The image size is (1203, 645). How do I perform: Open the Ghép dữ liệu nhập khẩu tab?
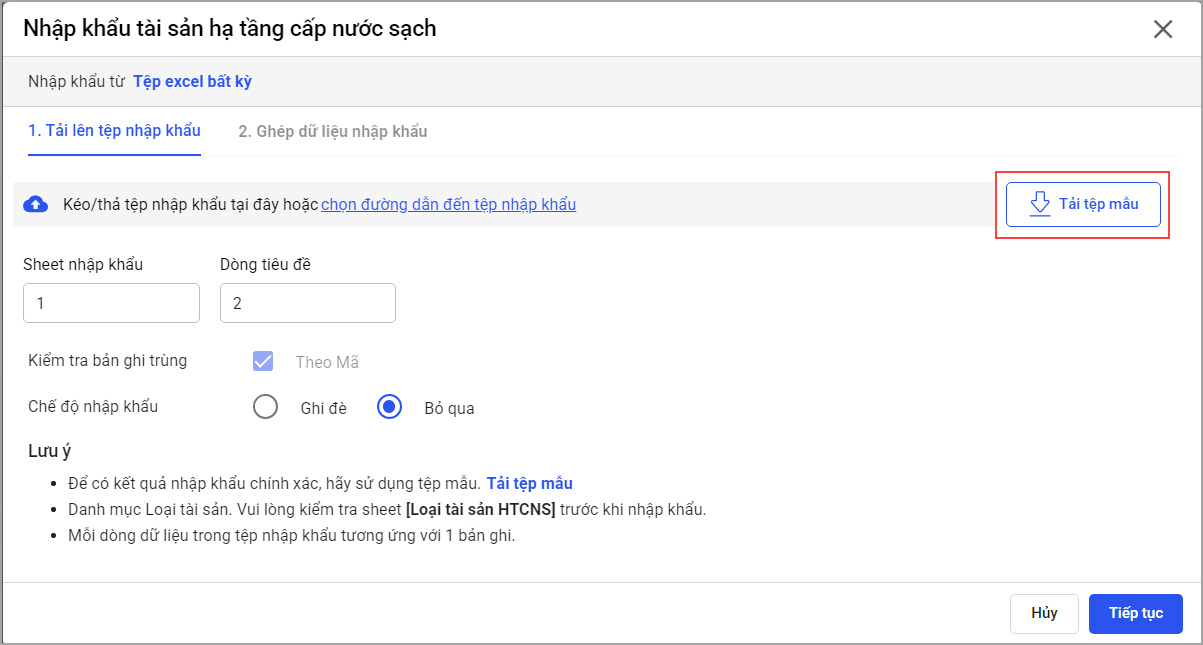tap(332, 131)
